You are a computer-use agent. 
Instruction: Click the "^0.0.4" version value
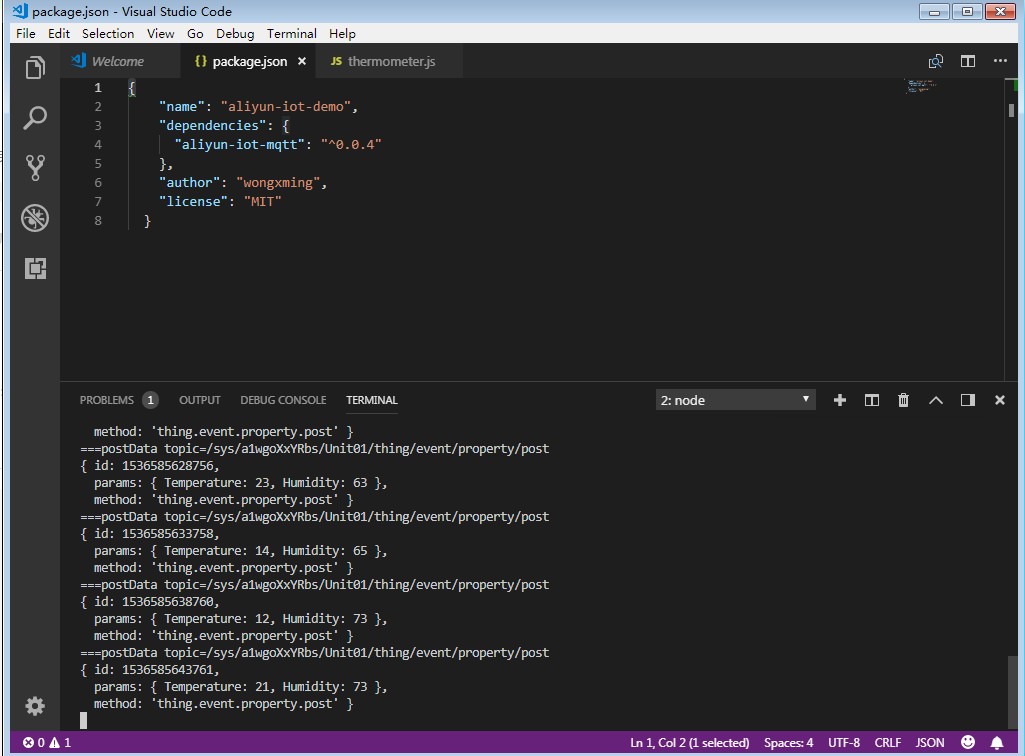tap(351, 145)
